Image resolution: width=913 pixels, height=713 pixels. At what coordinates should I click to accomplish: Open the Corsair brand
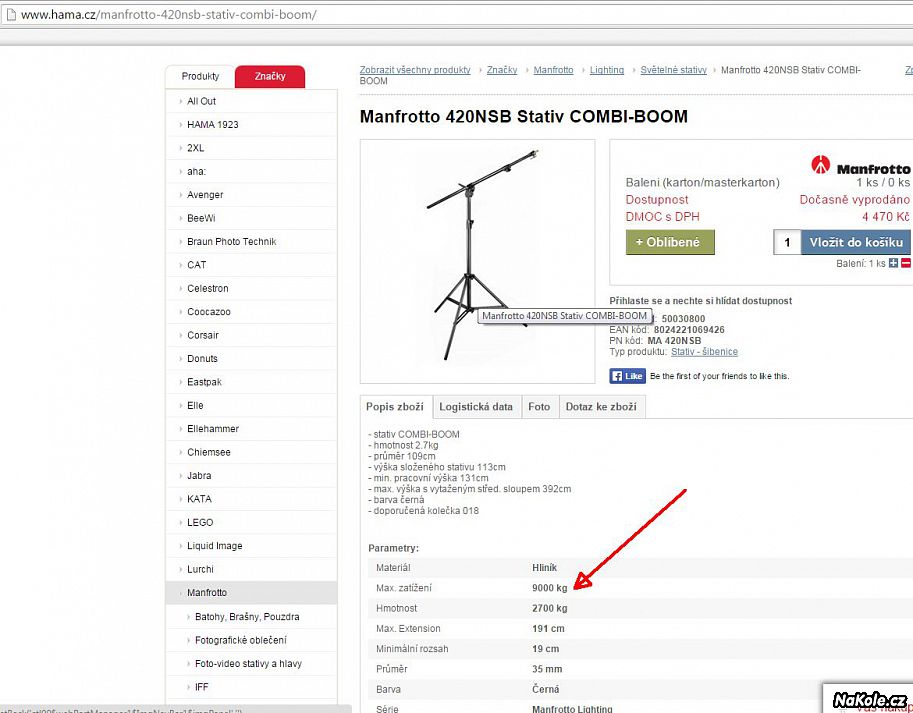click(x=203, y=335)
